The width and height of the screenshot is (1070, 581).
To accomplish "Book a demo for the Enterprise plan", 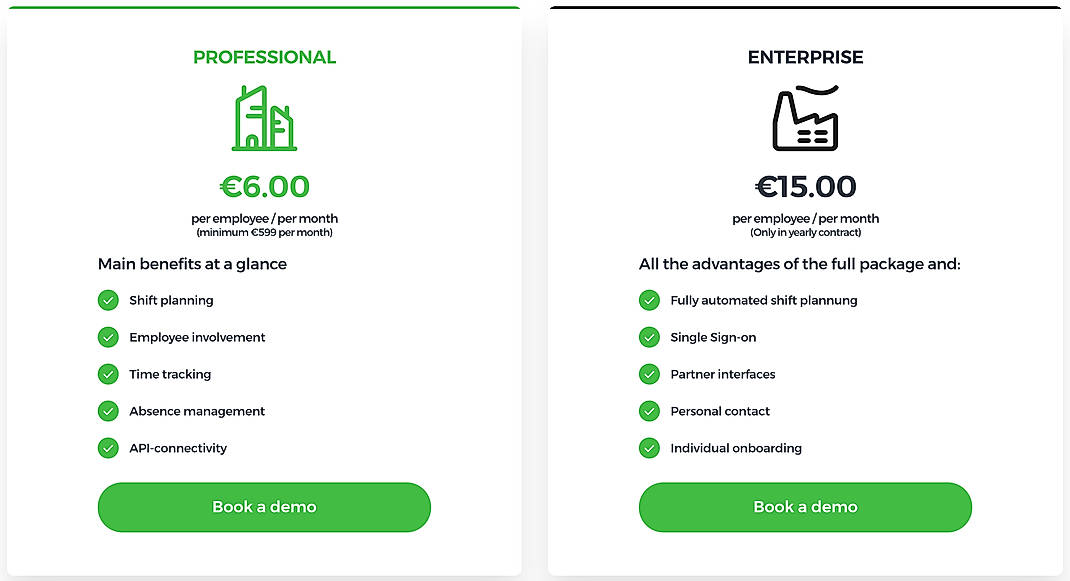I will point(805,507).
